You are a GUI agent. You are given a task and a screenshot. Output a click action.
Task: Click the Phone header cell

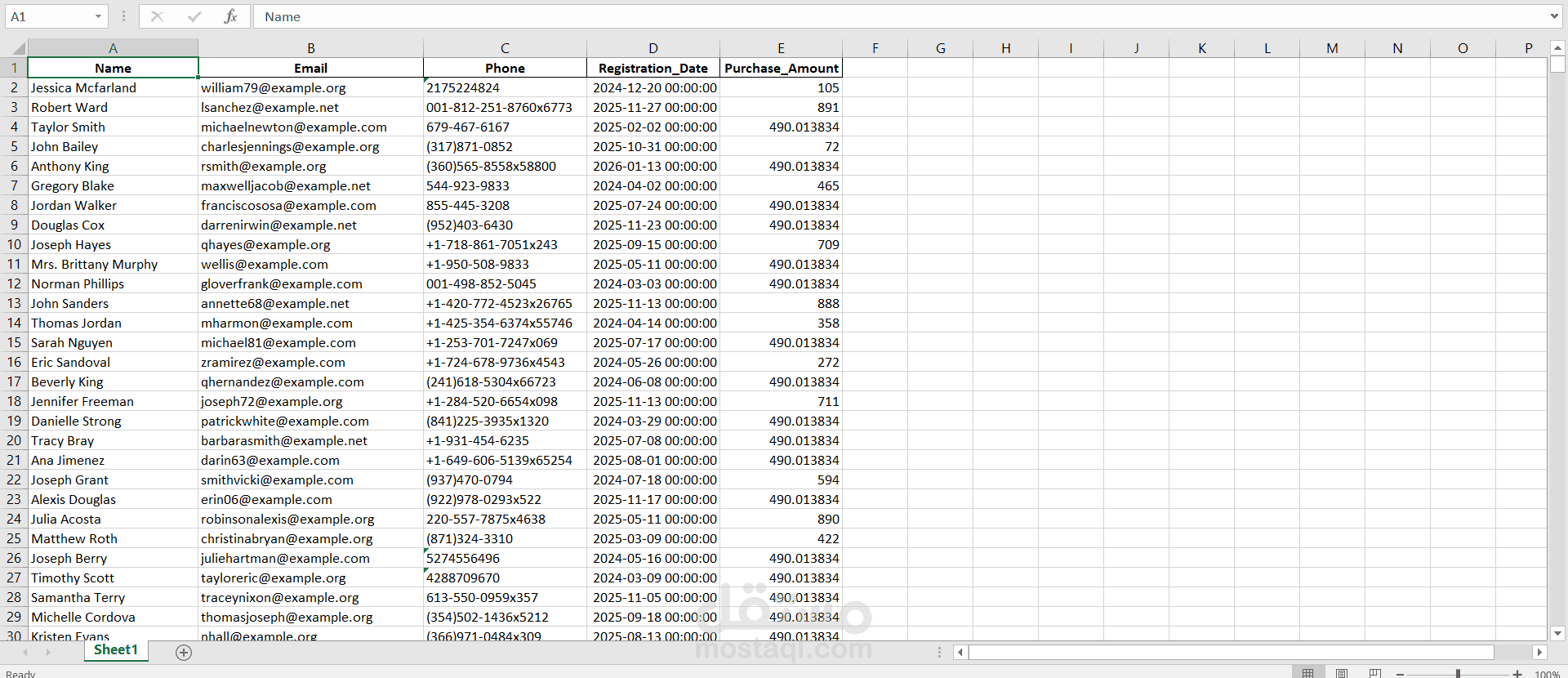(x=505, y=68)
